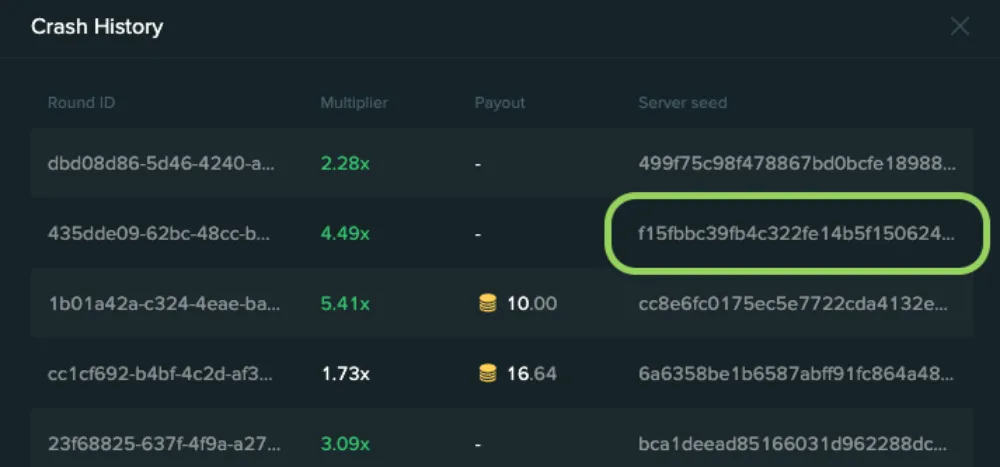Open round ID 435dde09-62bc-48cc
1000x467 pixels.
[x=159, y=234]
